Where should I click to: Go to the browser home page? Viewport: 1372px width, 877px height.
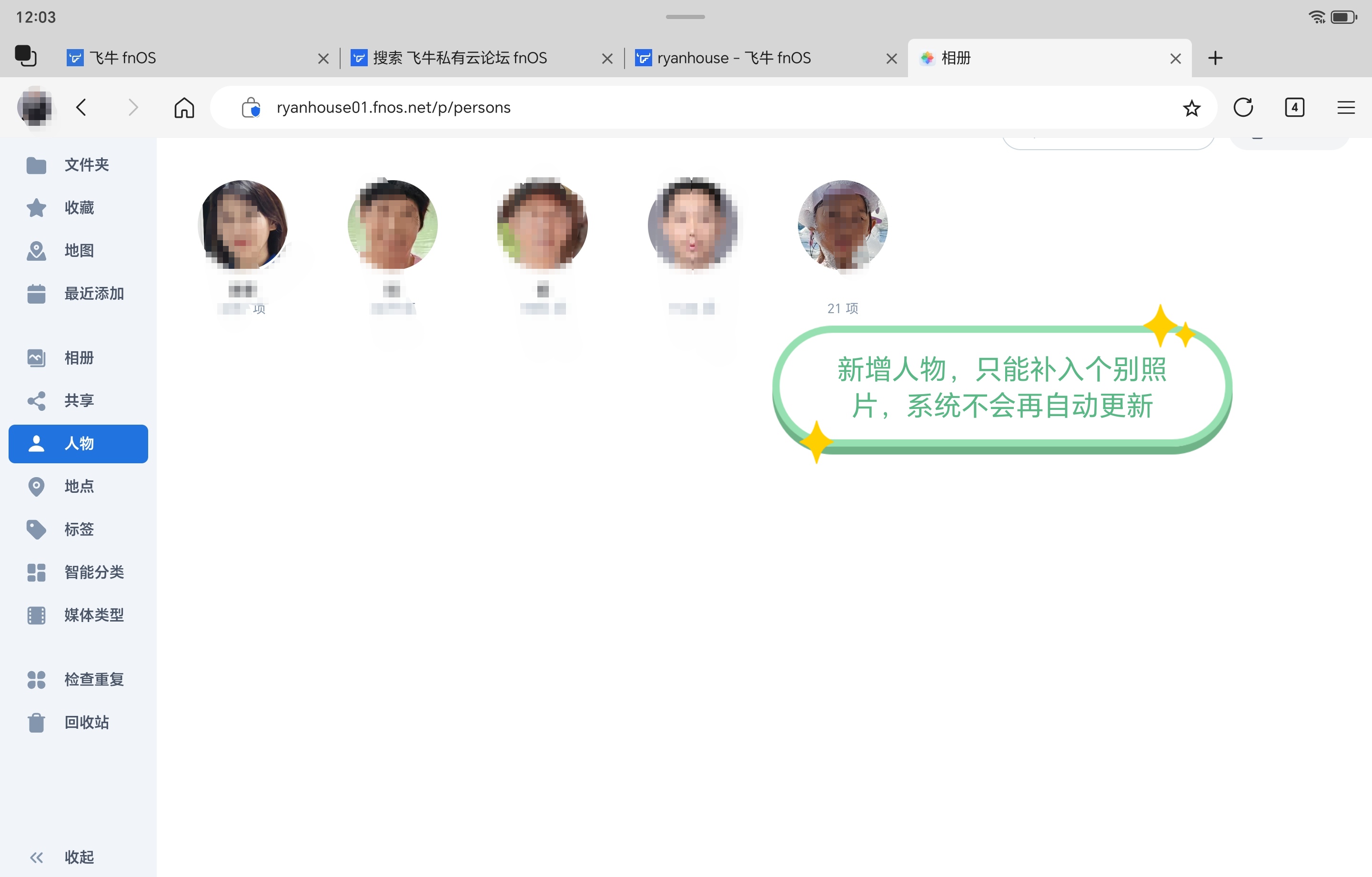[184, 108]
